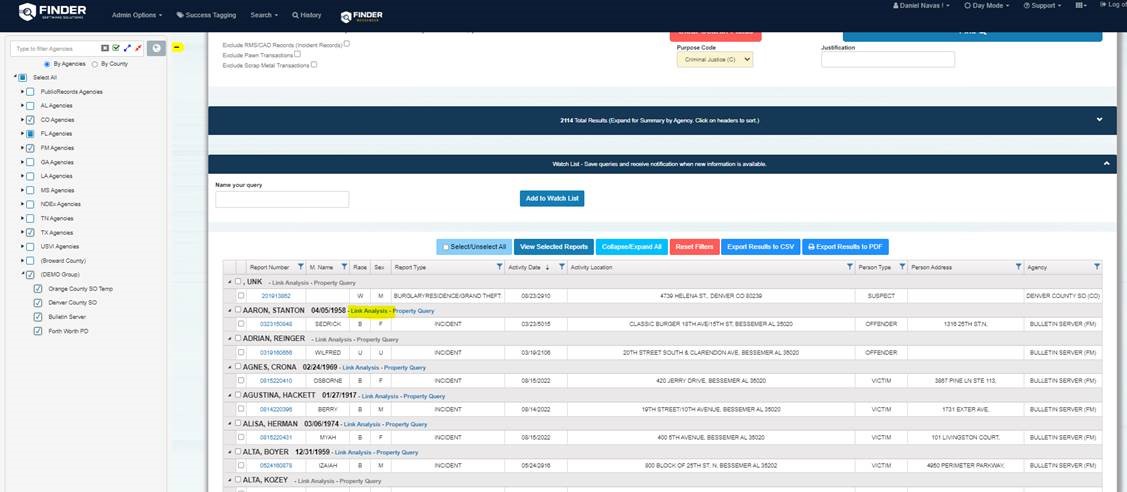Open the grid apps icon in navbar
The height and width of the screenshot is (492, 1127).
tap(1080, 5)
